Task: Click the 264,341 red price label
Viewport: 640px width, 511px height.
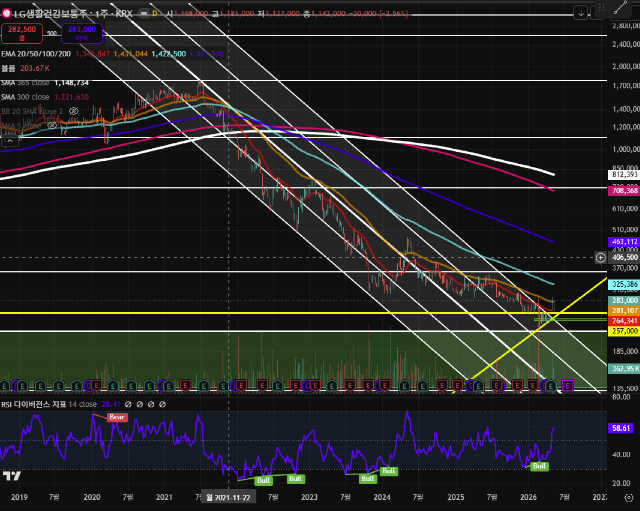Action: (624, 321)
